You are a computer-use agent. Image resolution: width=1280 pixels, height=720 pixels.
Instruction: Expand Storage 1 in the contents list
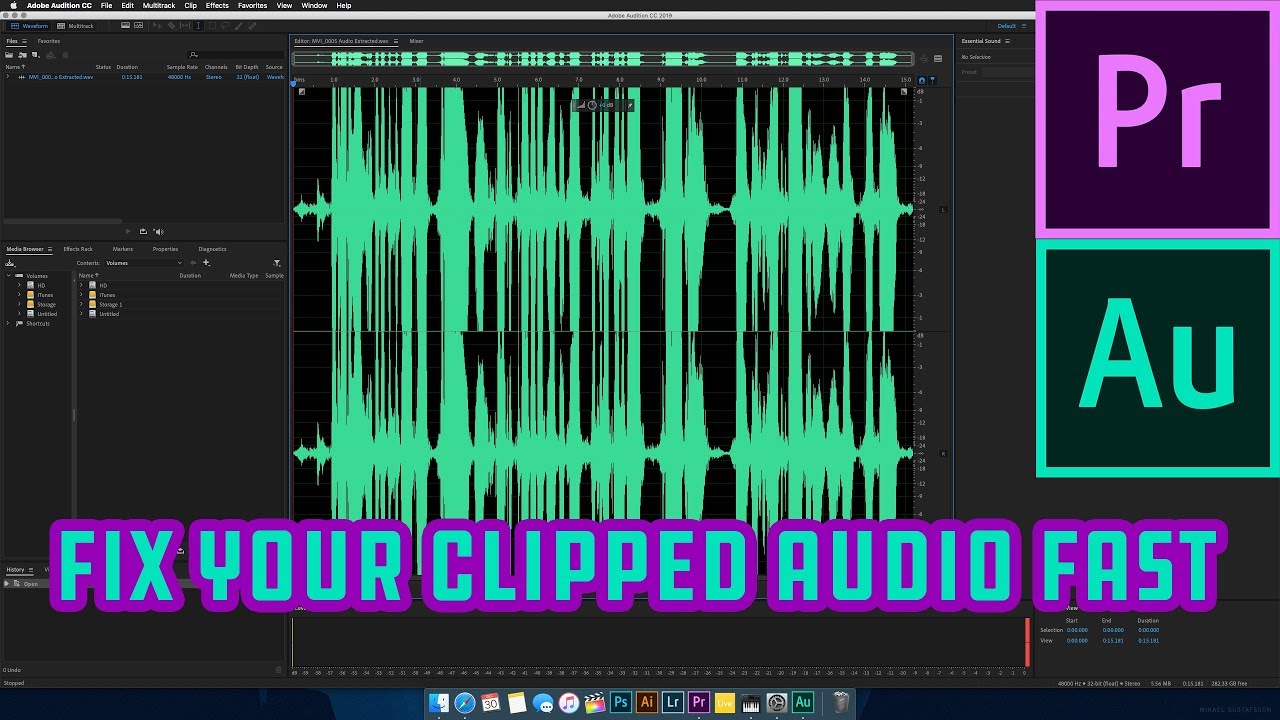click(x=81, y=304)
